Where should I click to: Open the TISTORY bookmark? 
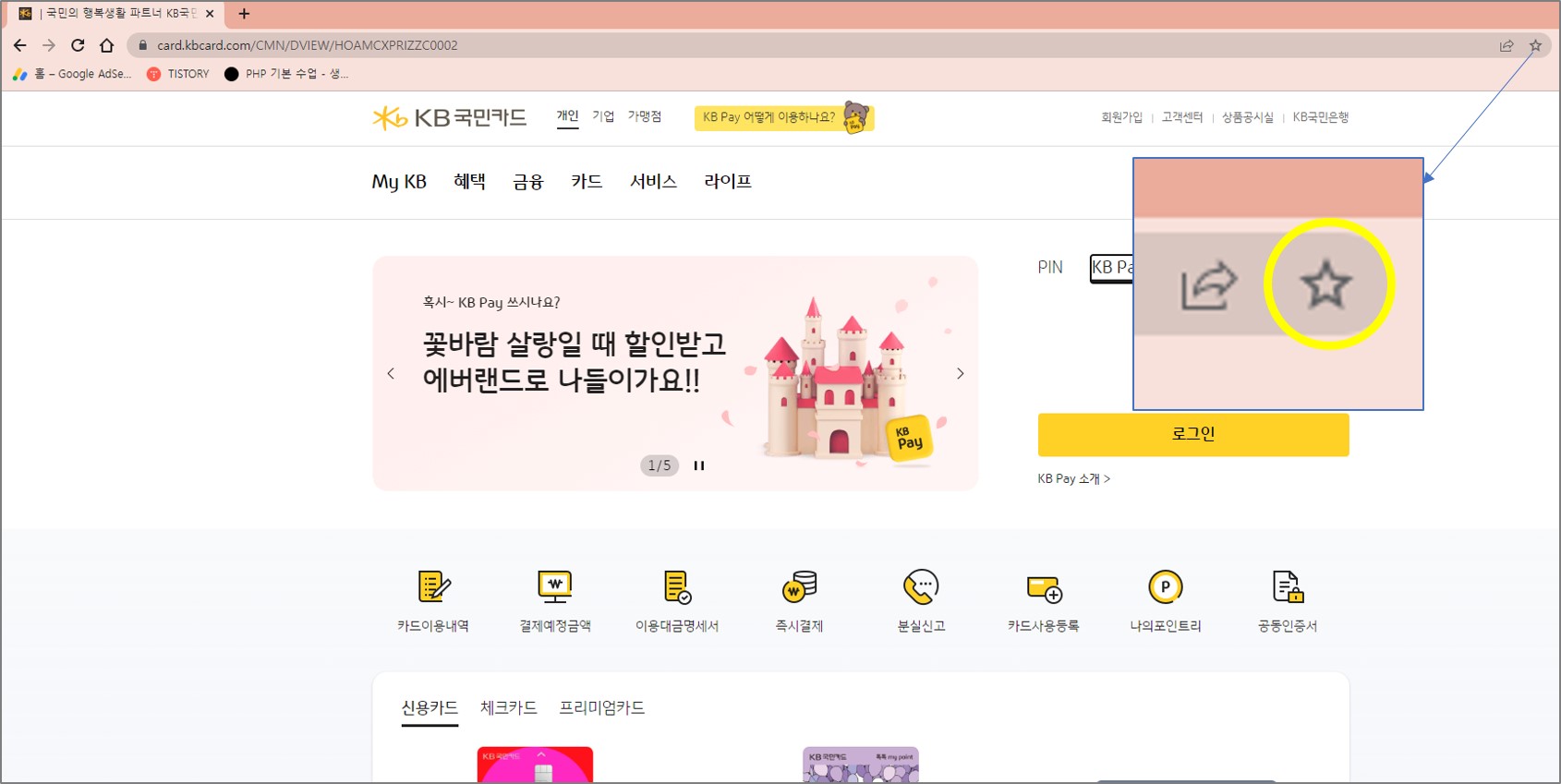178,74
